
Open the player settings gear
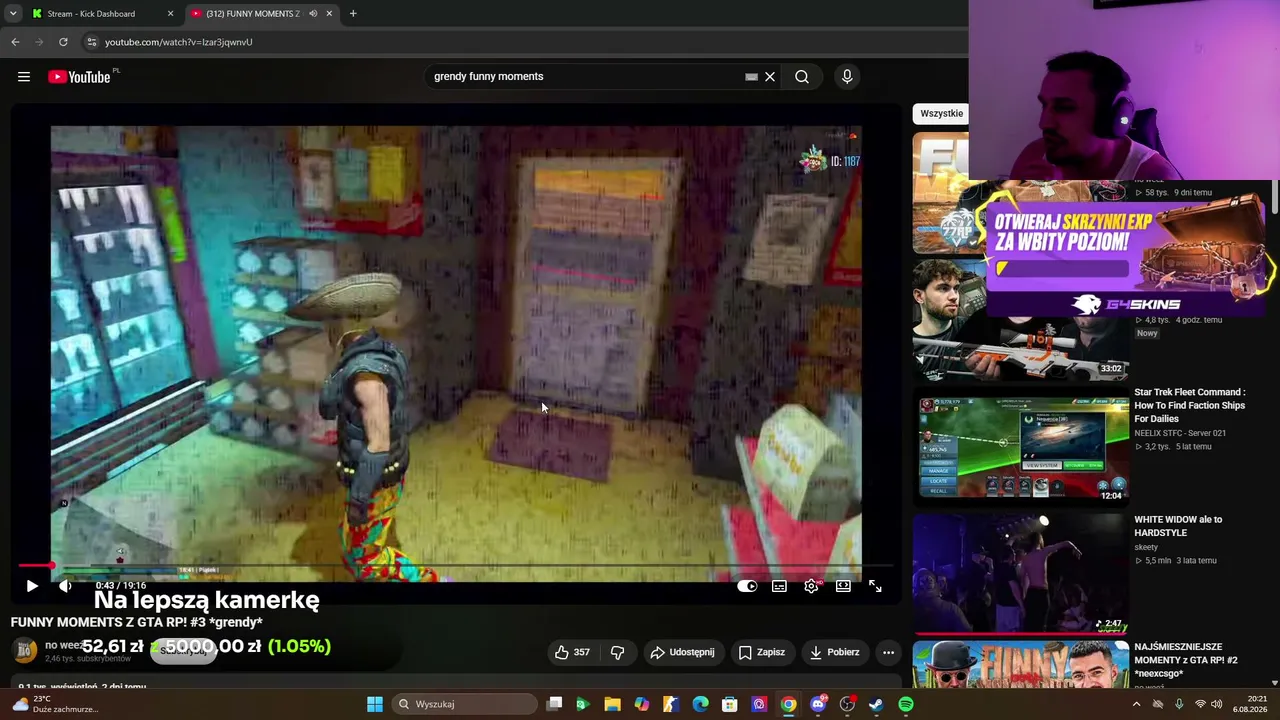tap(811, 586)
